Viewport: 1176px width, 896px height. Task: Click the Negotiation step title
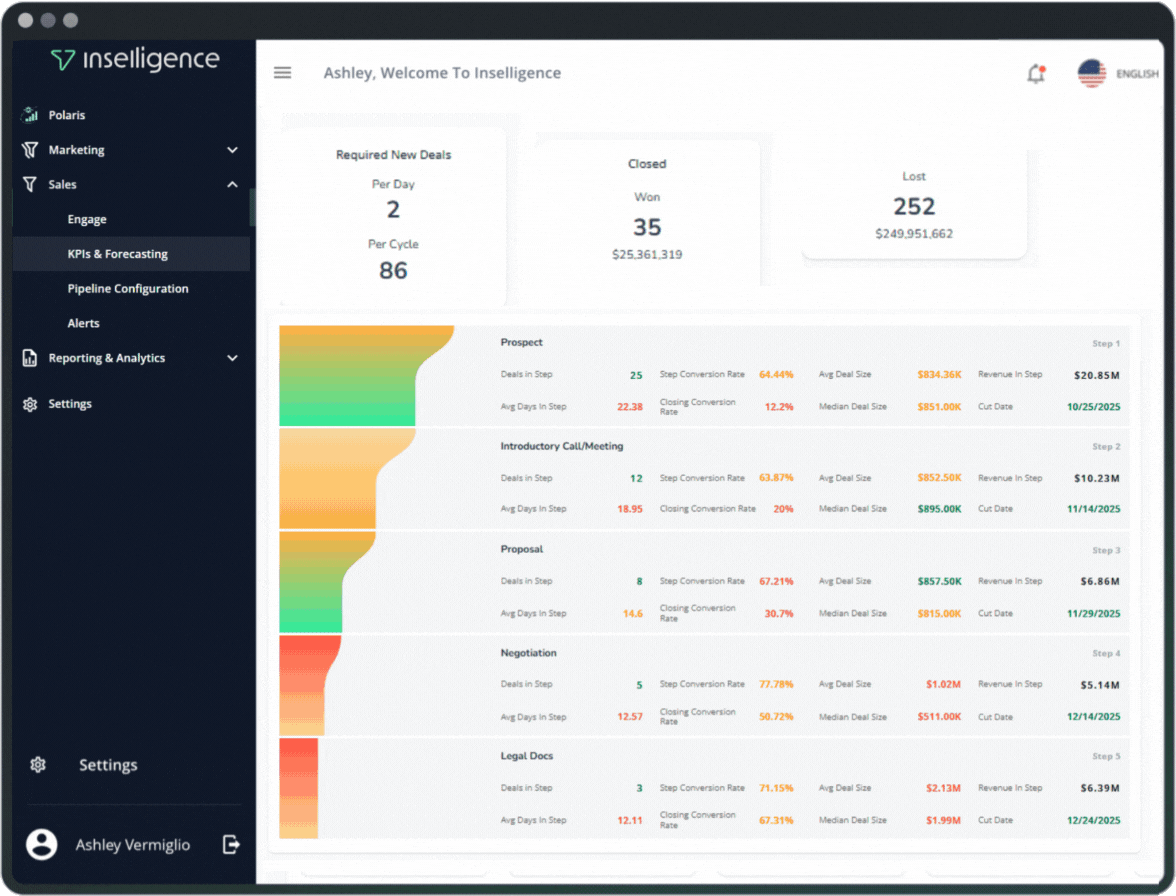coord(528,653)
